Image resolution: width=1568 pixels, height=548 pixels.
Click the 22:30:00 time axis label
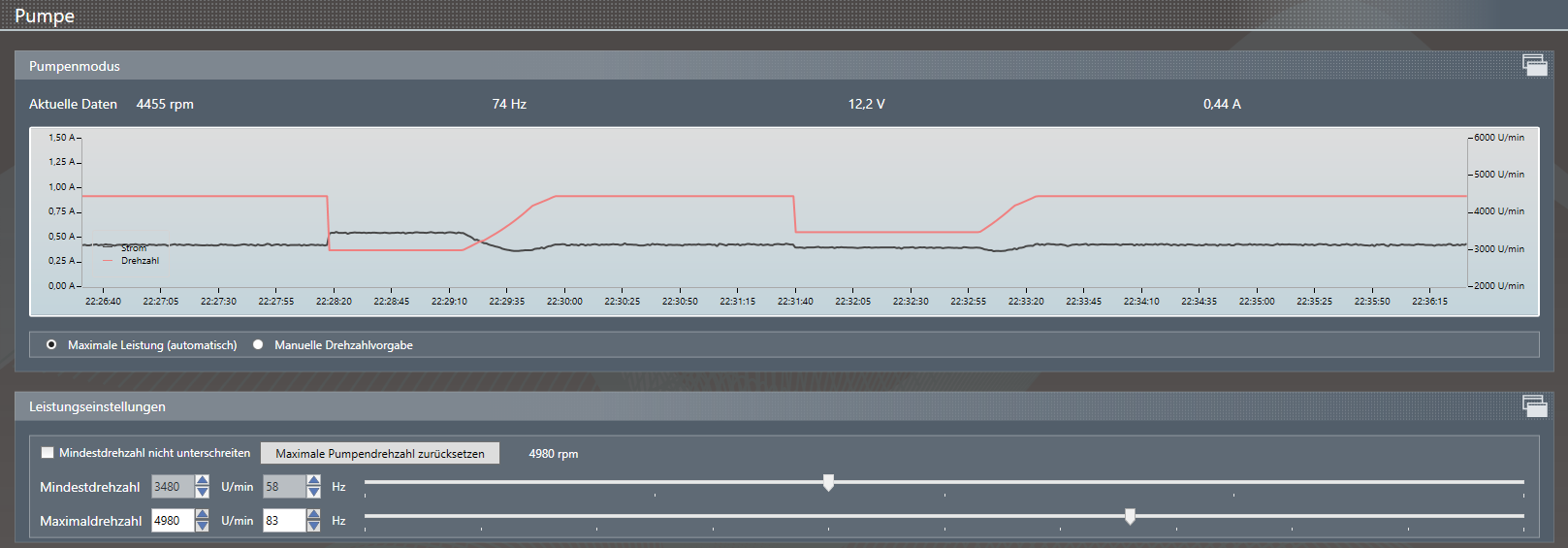(x=564, y=302)
